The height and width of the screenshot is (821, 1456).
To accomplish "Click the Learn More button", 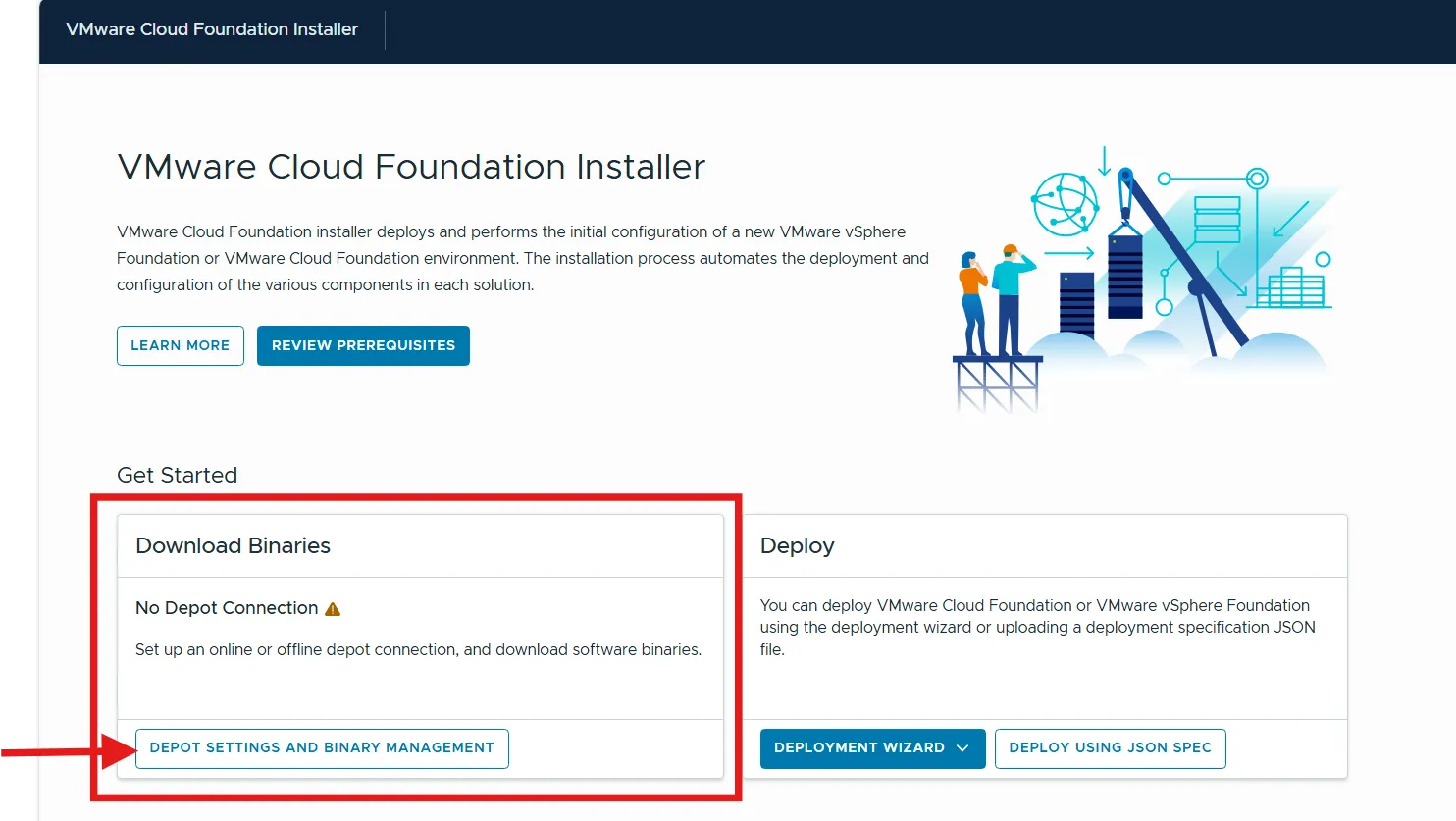I will click(181, 346).
